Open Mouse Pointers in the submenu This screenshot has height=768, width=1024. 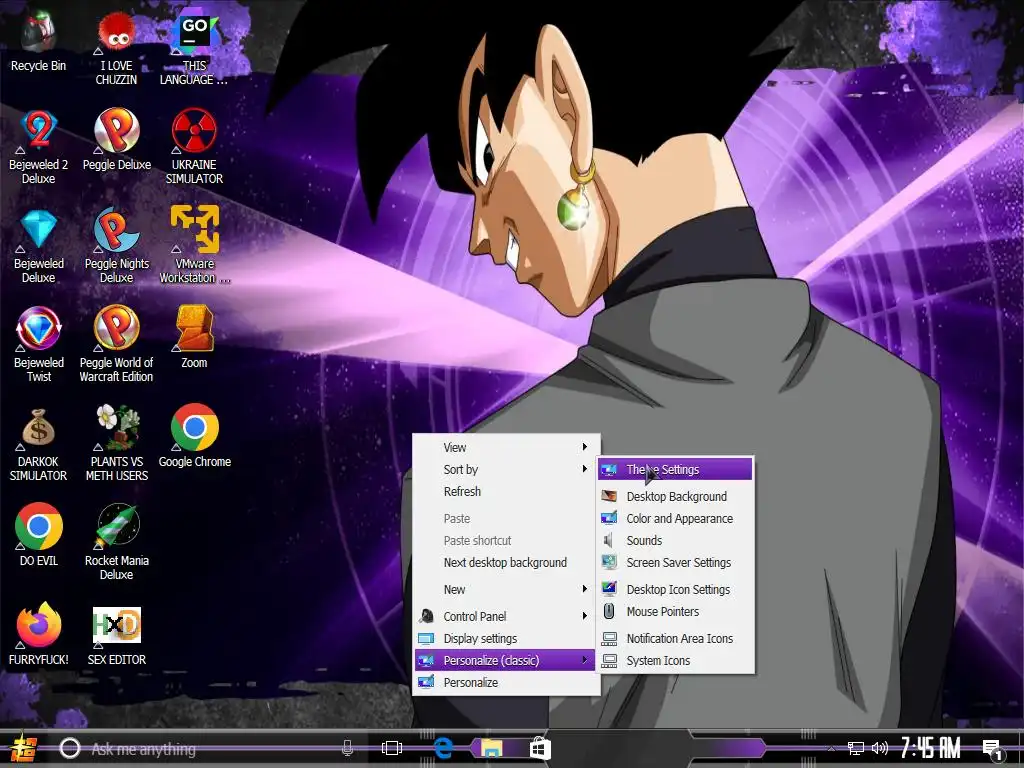tap(675, 611)
